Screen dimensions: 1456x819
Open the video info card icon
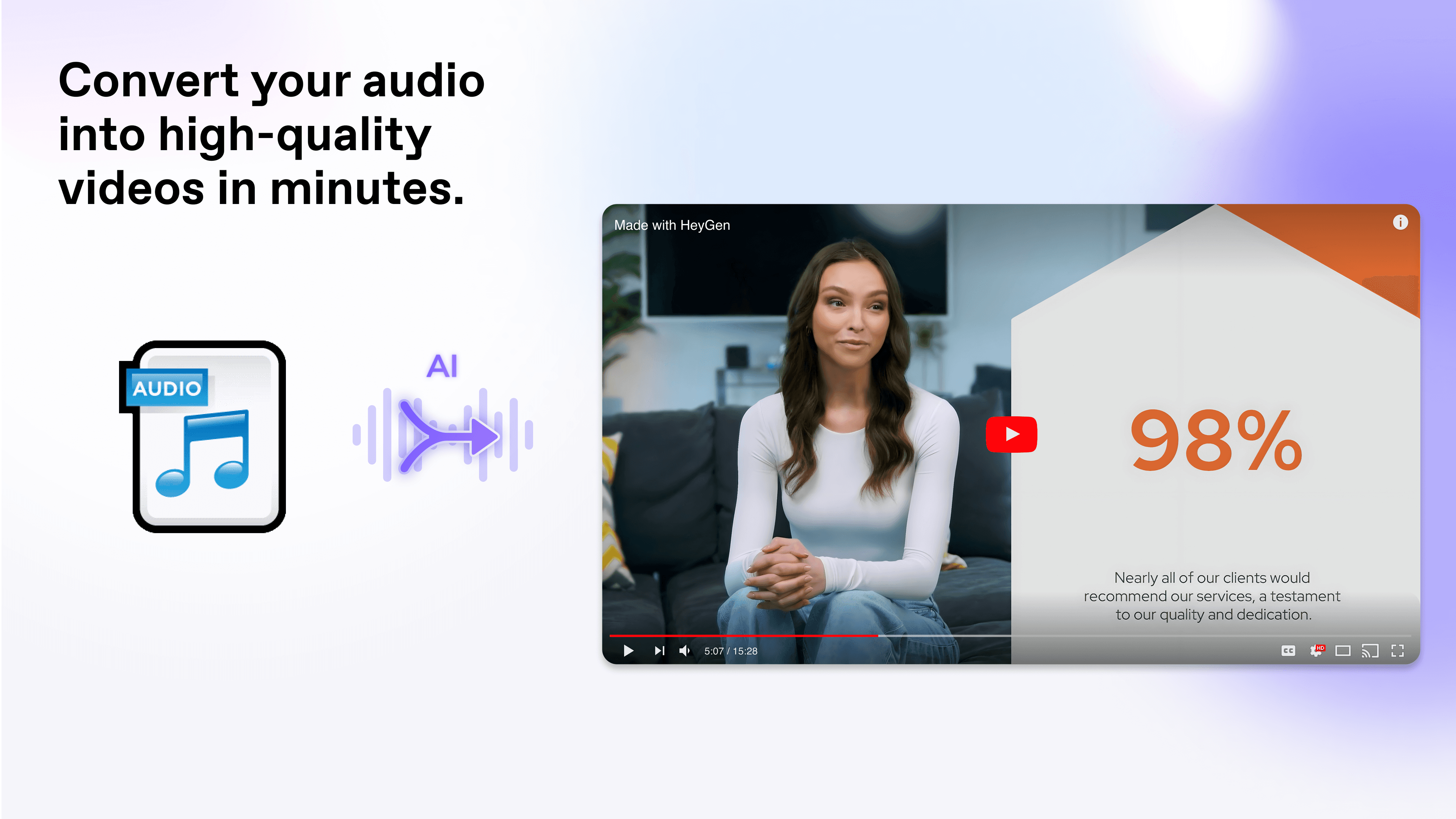pos(1400,222)
